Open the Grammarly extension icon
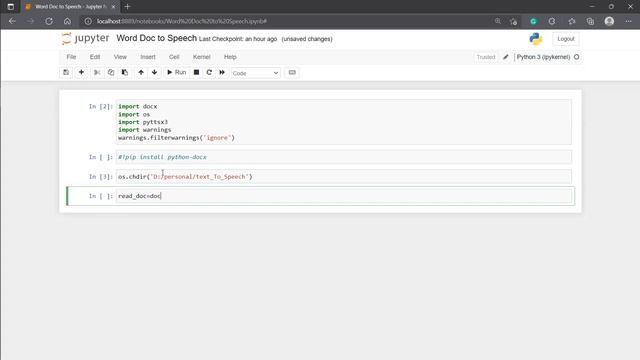Image resolution: width=640 pixels, height=360 pixels. click(533, 21)
